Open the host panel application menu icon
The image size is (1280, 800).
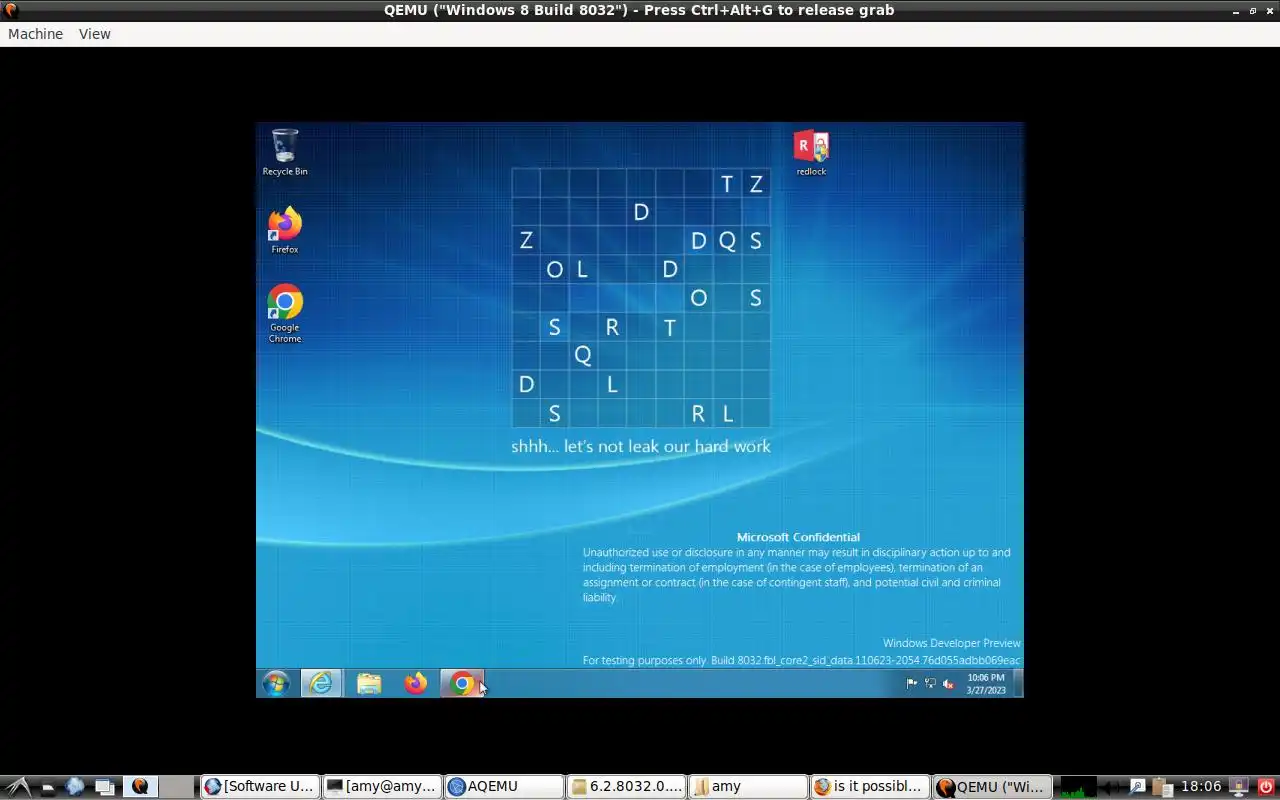[x=19, y=787]
